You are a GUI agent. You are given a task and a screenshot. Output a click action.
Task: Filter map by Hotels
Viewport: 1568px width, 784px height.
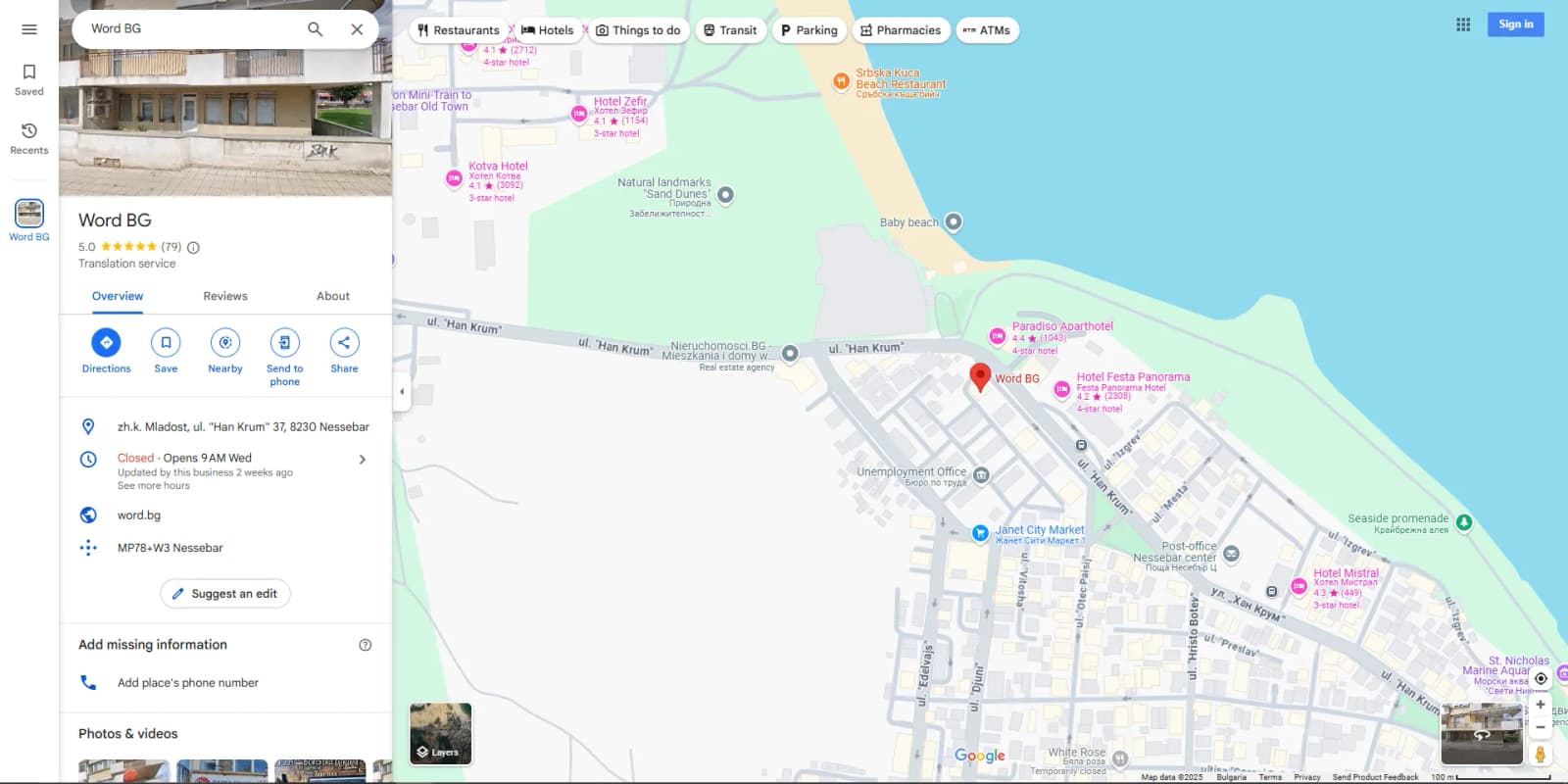coord(548,30)
